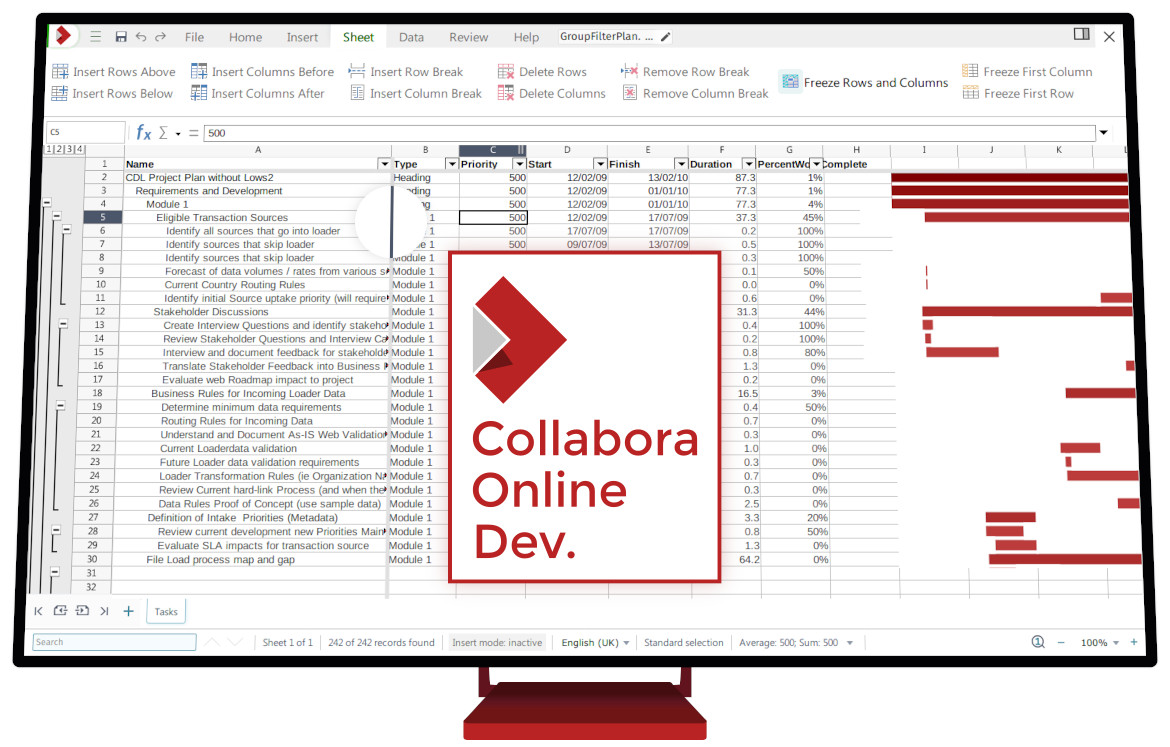Toggle the sidebar panel icon
The width and height of the screenshot is (1170, 747).
1081,34
